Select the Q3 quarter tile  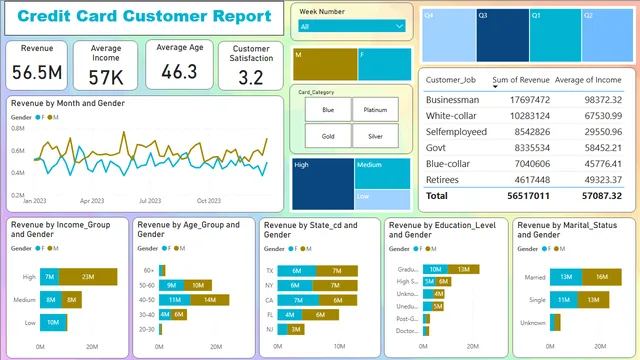click(503, 36)
